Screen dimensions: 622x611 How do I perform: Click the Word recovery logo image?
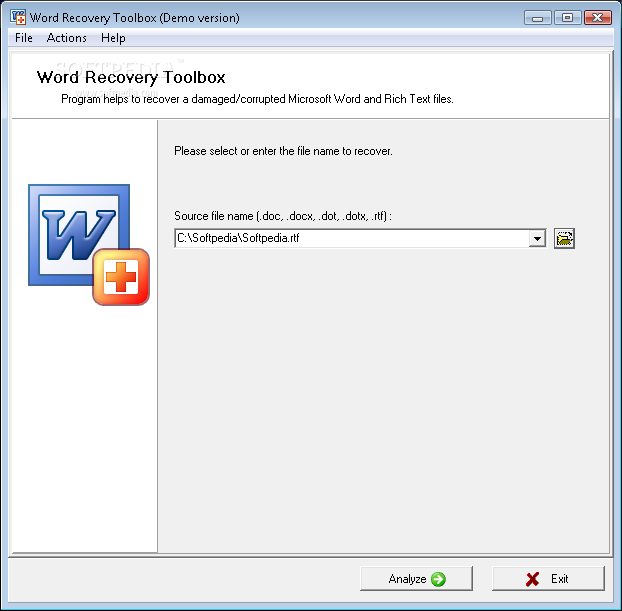89,244
